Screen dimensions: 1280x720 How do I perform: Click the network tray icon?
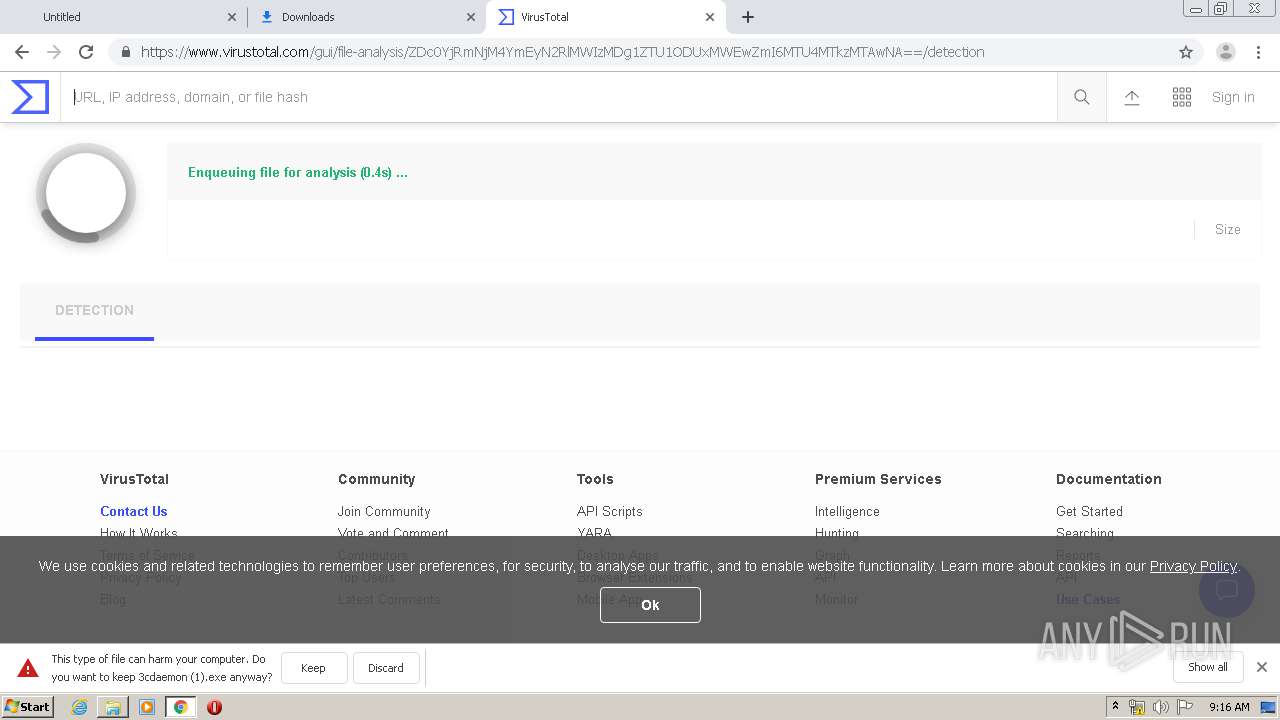pos(1137,707)
